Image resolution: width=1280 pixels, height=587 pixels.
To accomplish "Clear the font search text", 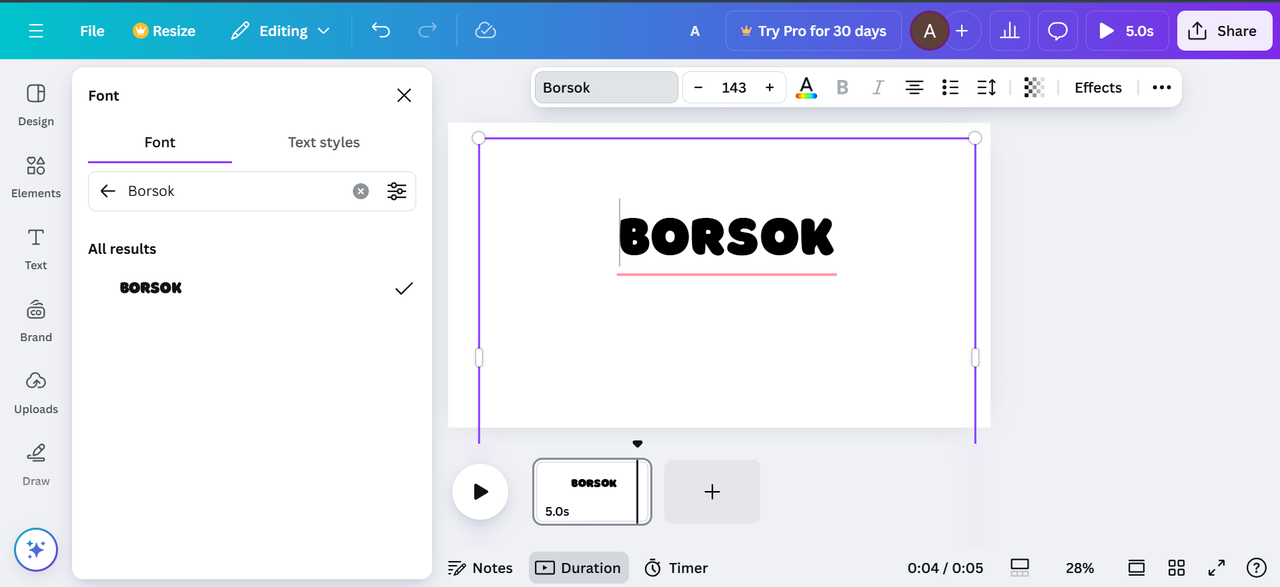I will [x=361, y=191].
